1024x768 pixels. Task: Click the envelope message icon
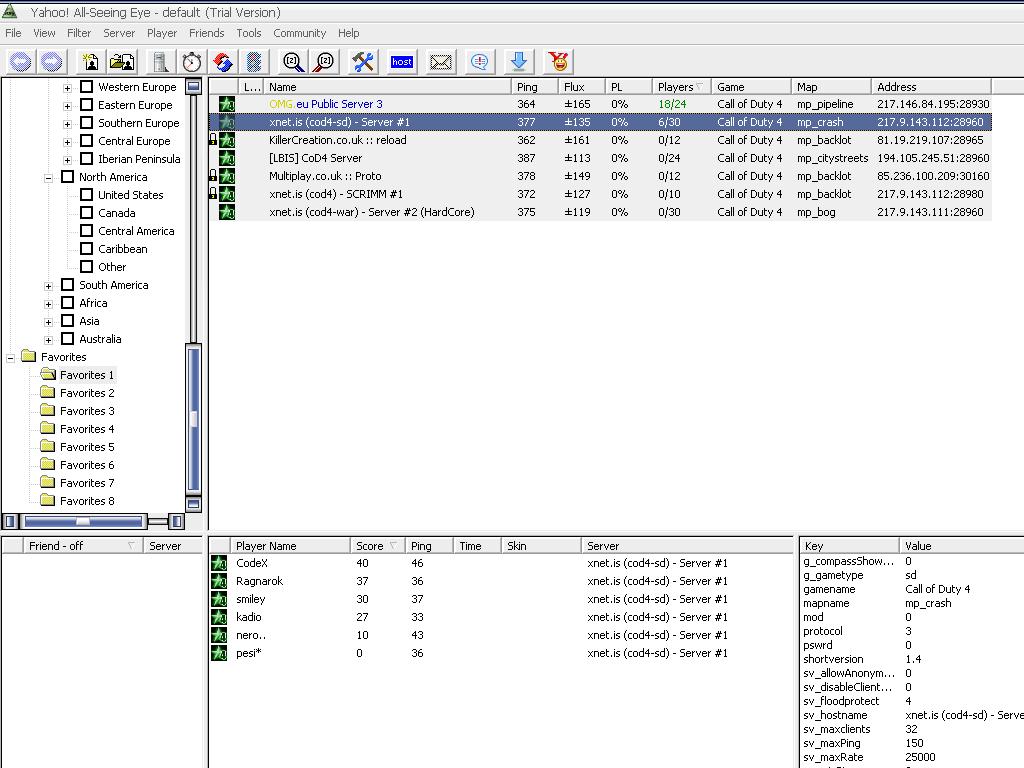pos(441,62)
